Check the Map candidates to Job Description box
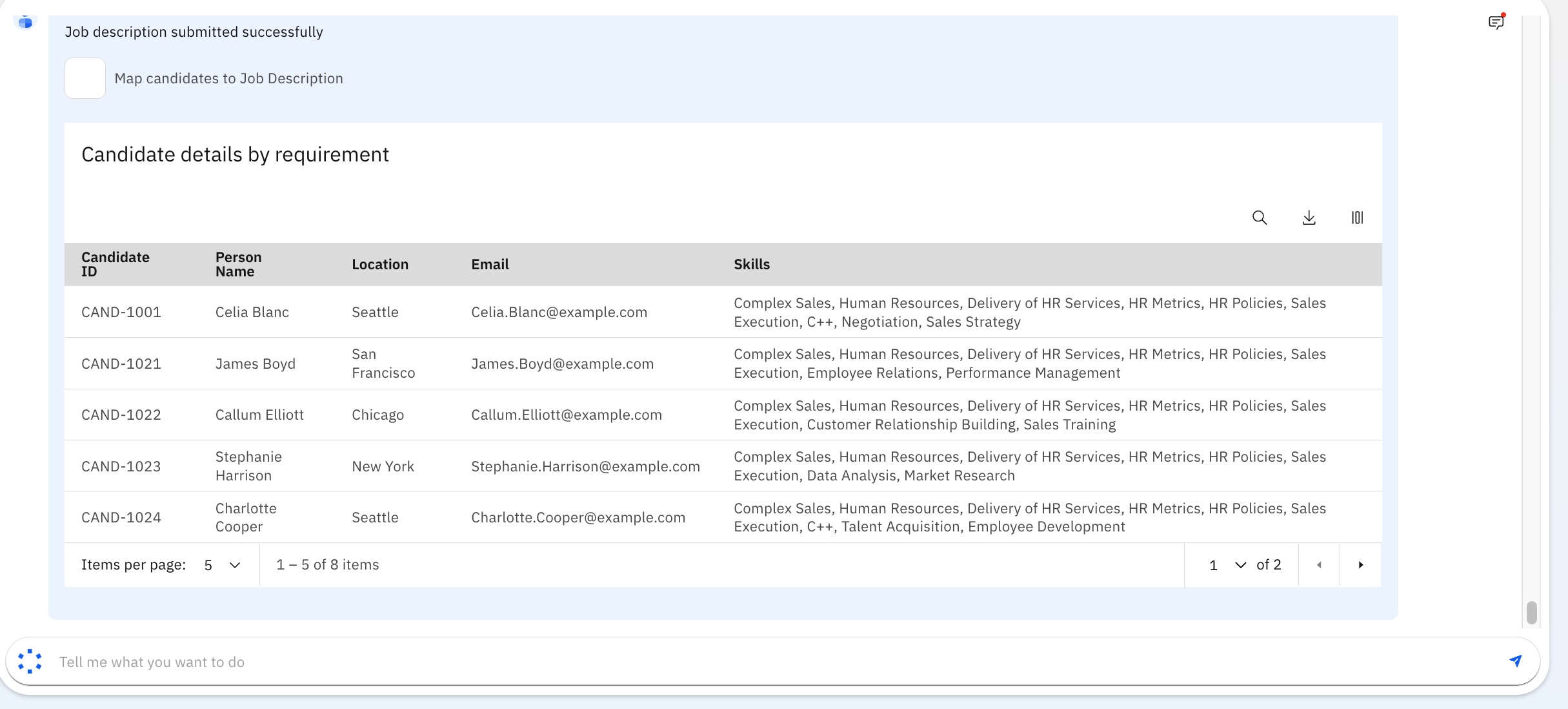This screenshot has width=1568, height=709. [85, 78]
